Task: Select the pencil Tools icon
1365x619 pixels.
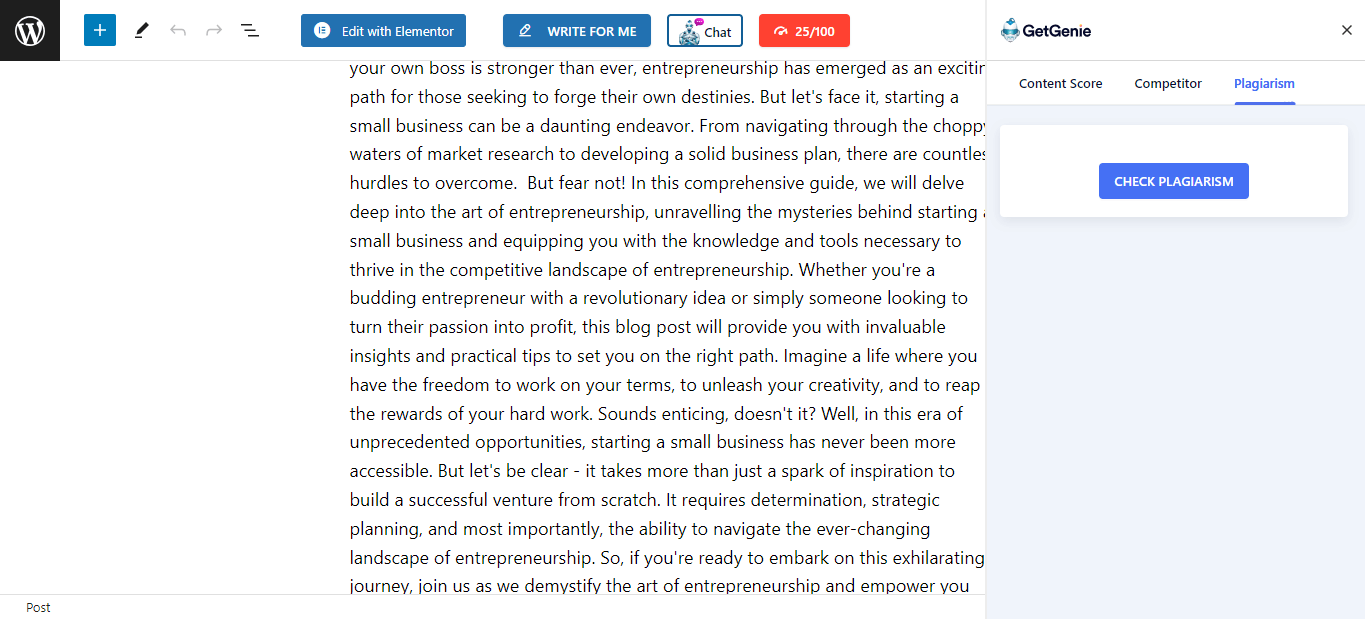Action: (x=141, y=30)
